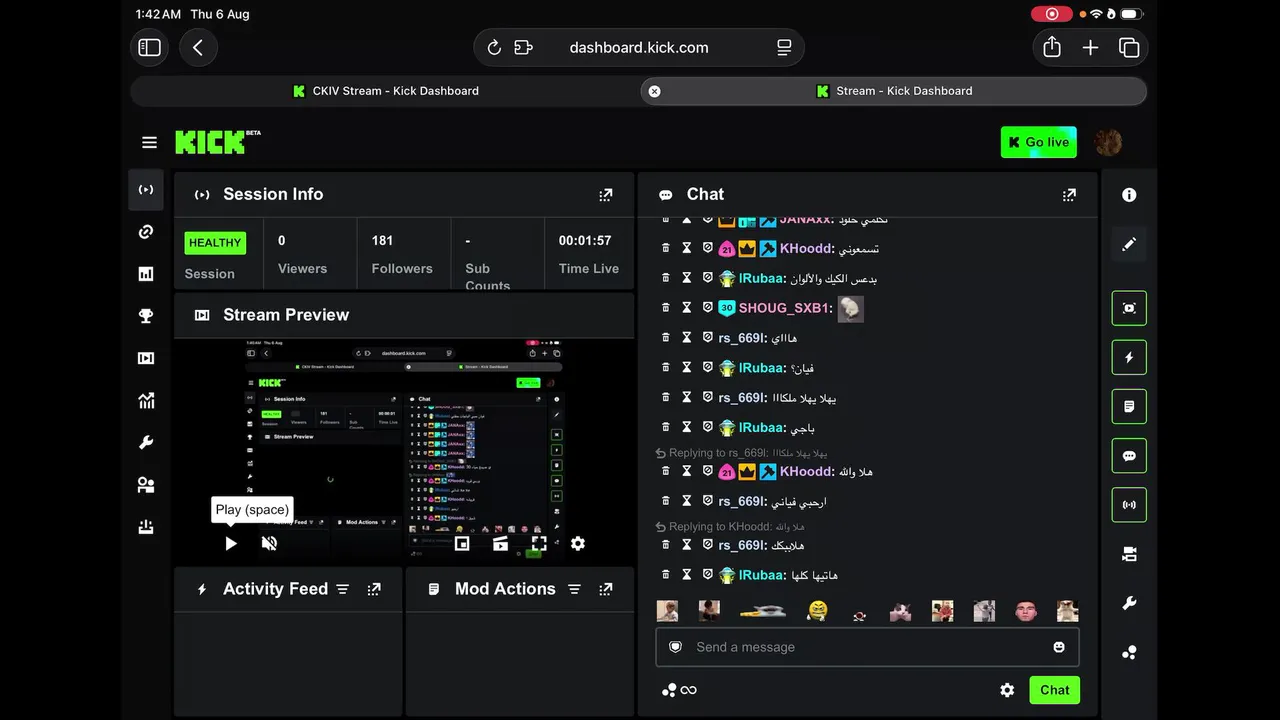Viewport: 1280px width, 720px height.
Task: Go back in Safari
Action: click(x=198, y=47)
